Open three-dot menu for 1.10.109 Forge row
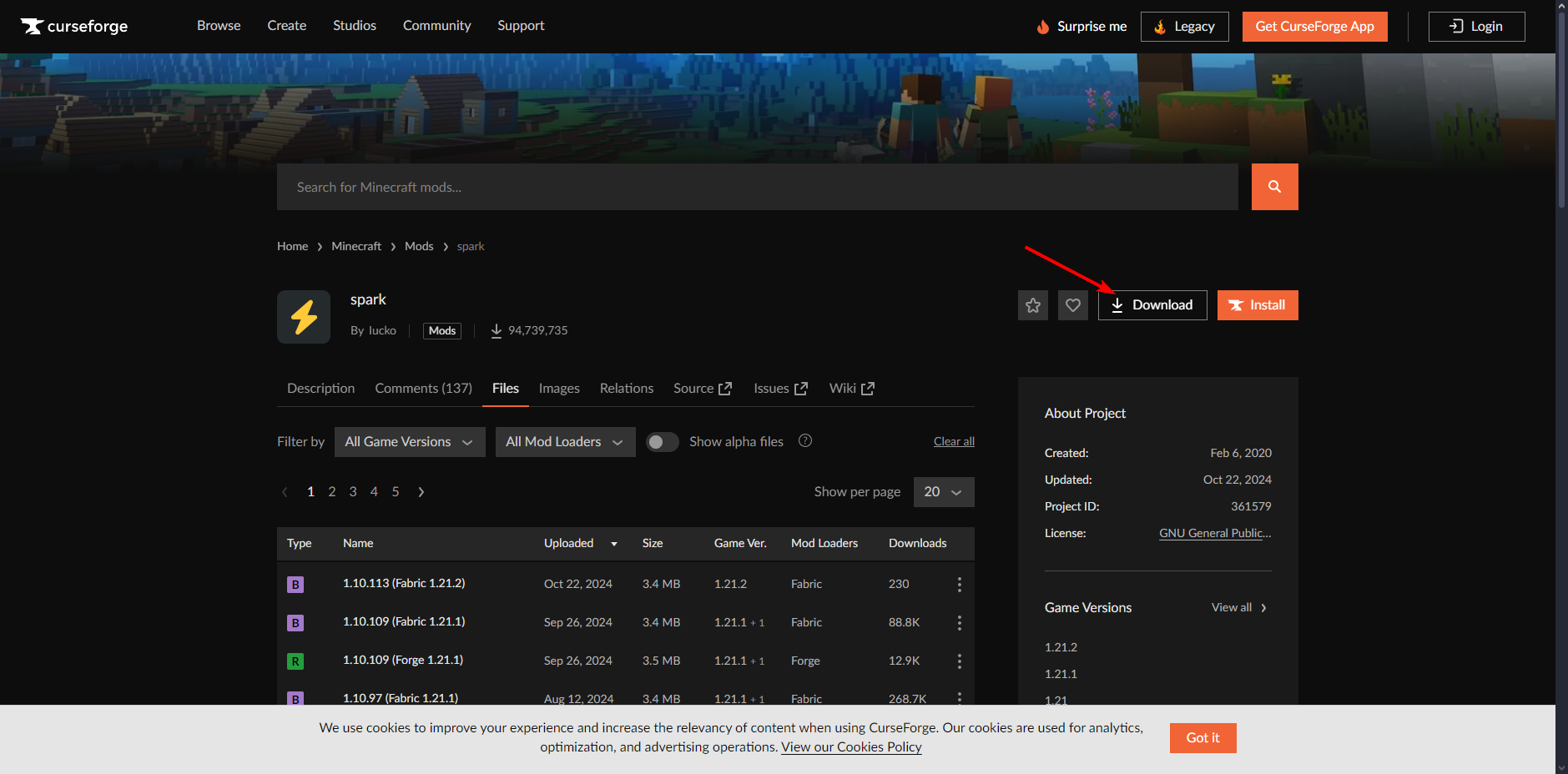Viewport: 1568px width, 774px height. [959, 661]
